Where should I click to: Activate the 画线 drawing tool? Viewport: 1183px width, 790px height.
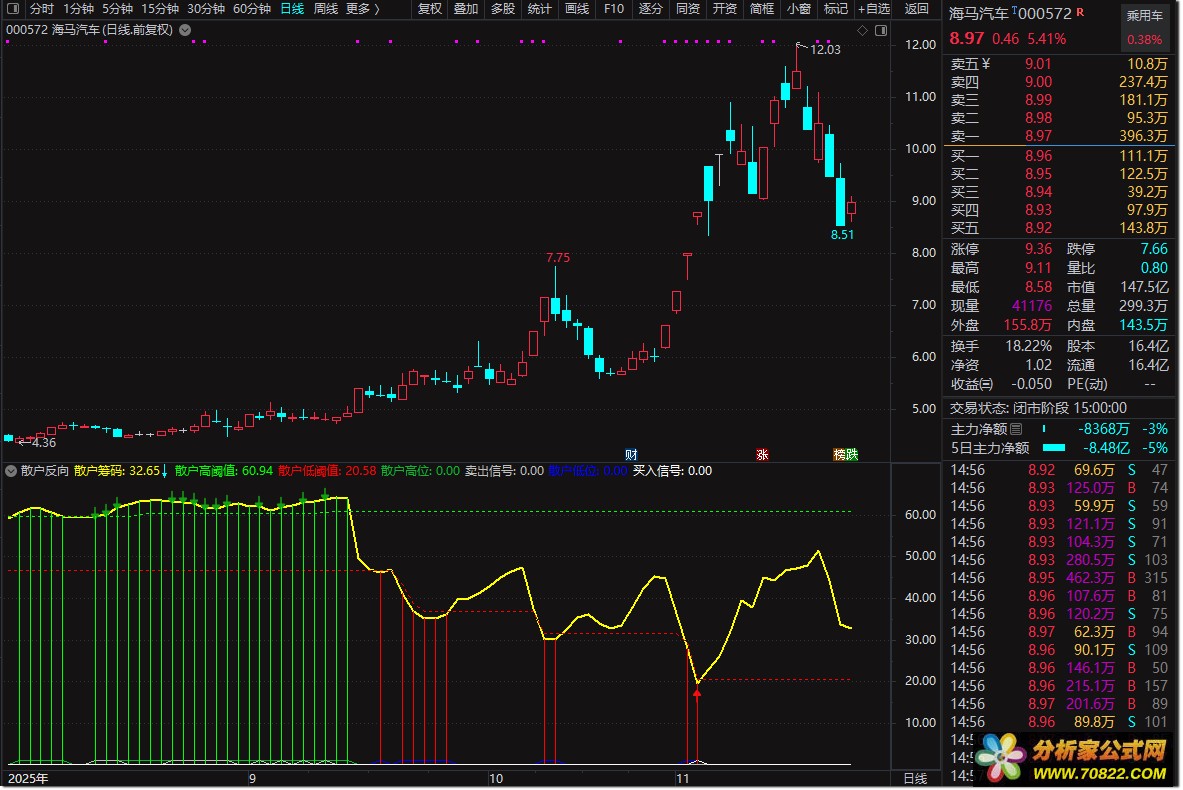(x=576, y=9)
